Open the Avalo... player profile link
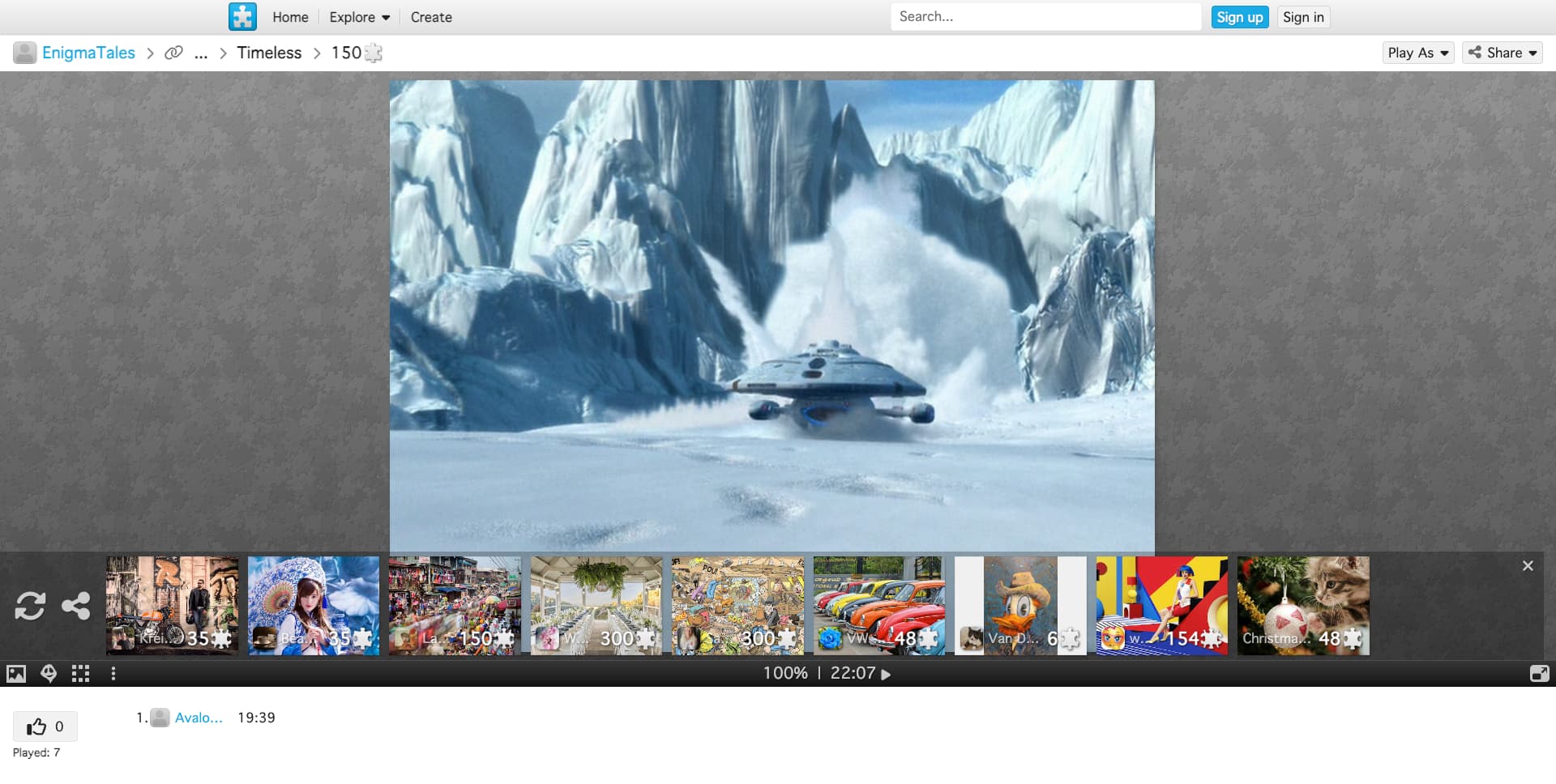1556x784 pixels. coord(199,718)
